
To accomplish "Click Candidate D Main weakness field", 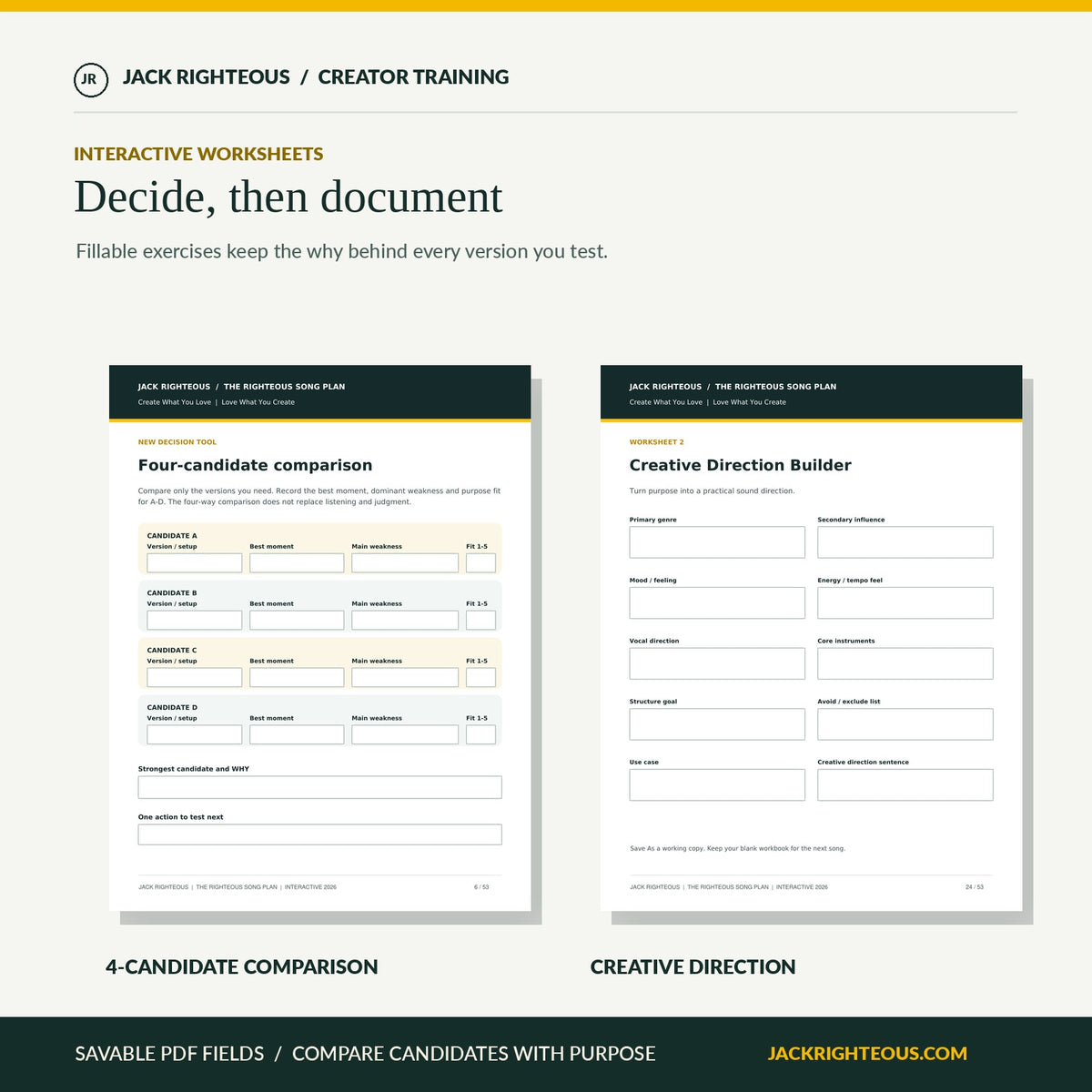I will tap(405, 734).
